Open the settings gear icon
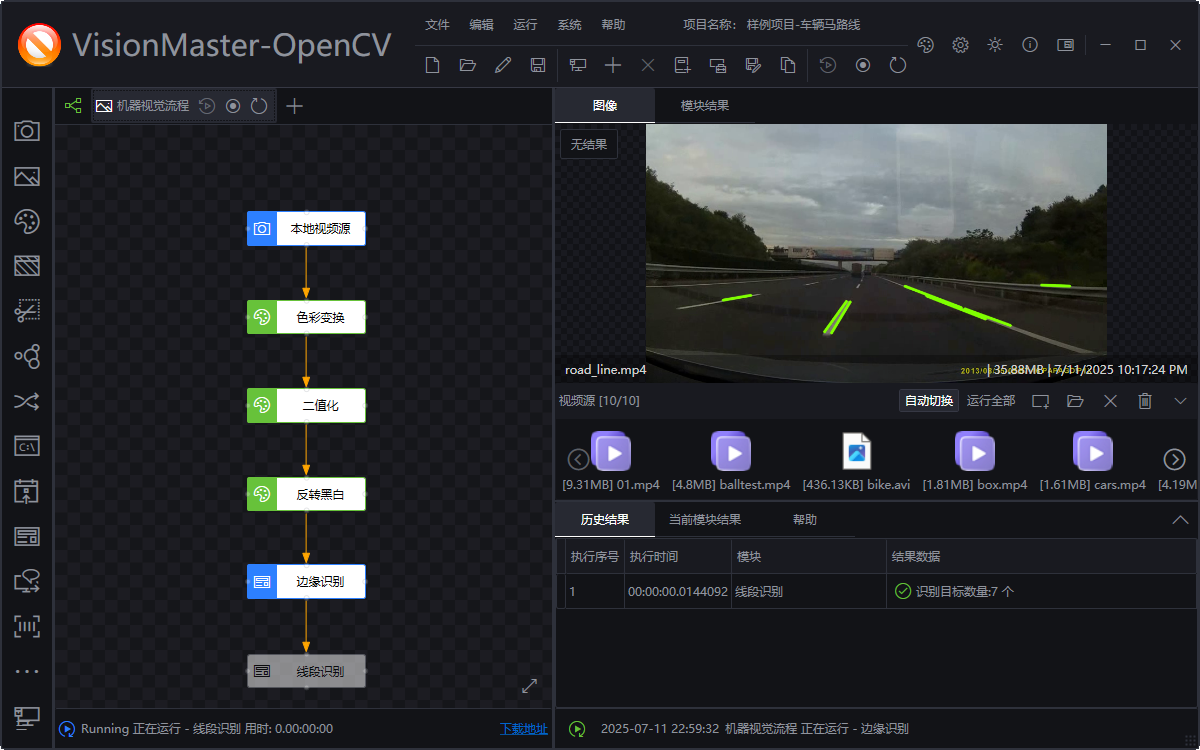The height and width of the screenshot is (750, 1200). pyautogui.click(x=960, y=45)
